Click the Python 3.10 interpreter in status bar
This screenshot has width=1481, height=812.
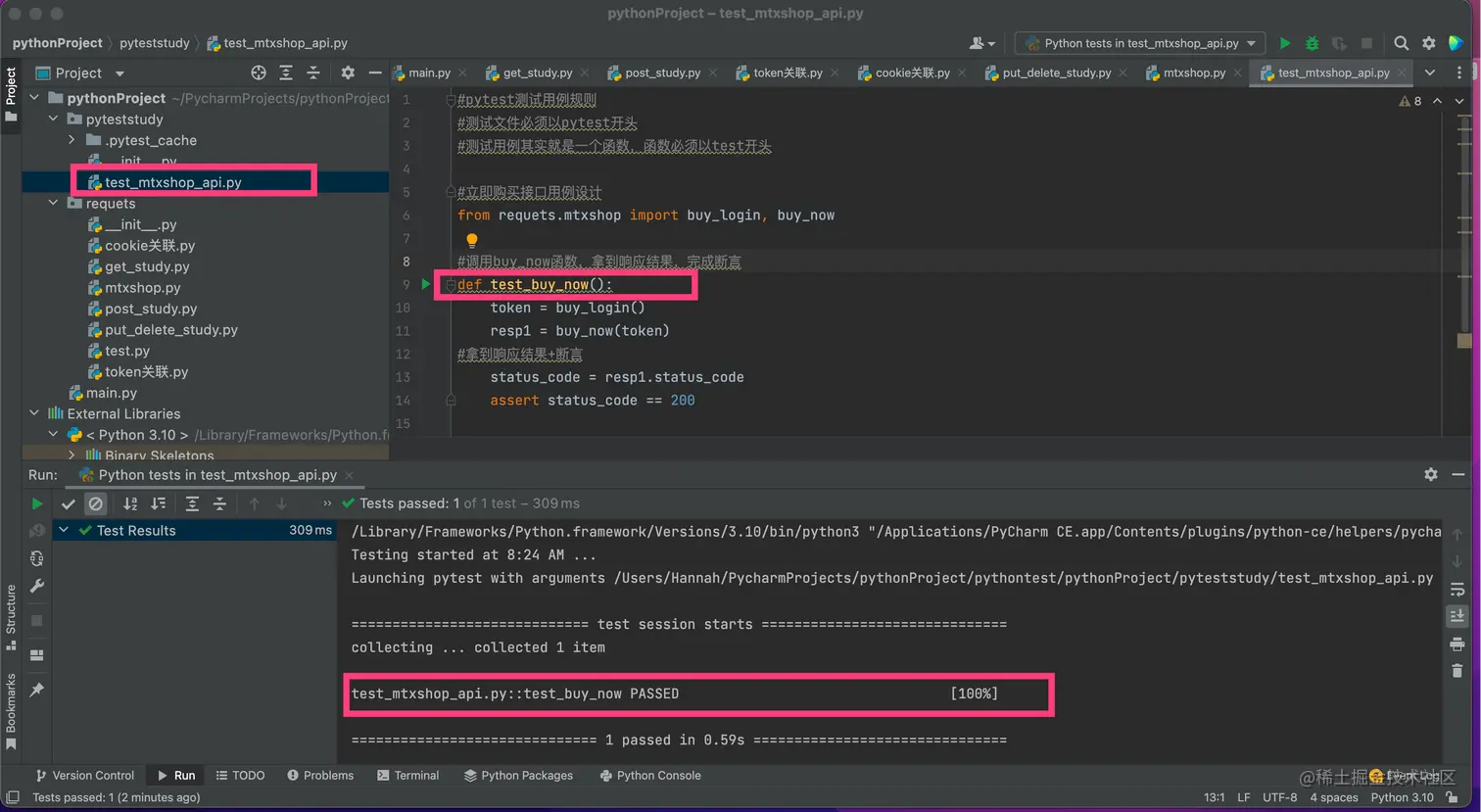pyautogui.click(x=1402, y=797)
